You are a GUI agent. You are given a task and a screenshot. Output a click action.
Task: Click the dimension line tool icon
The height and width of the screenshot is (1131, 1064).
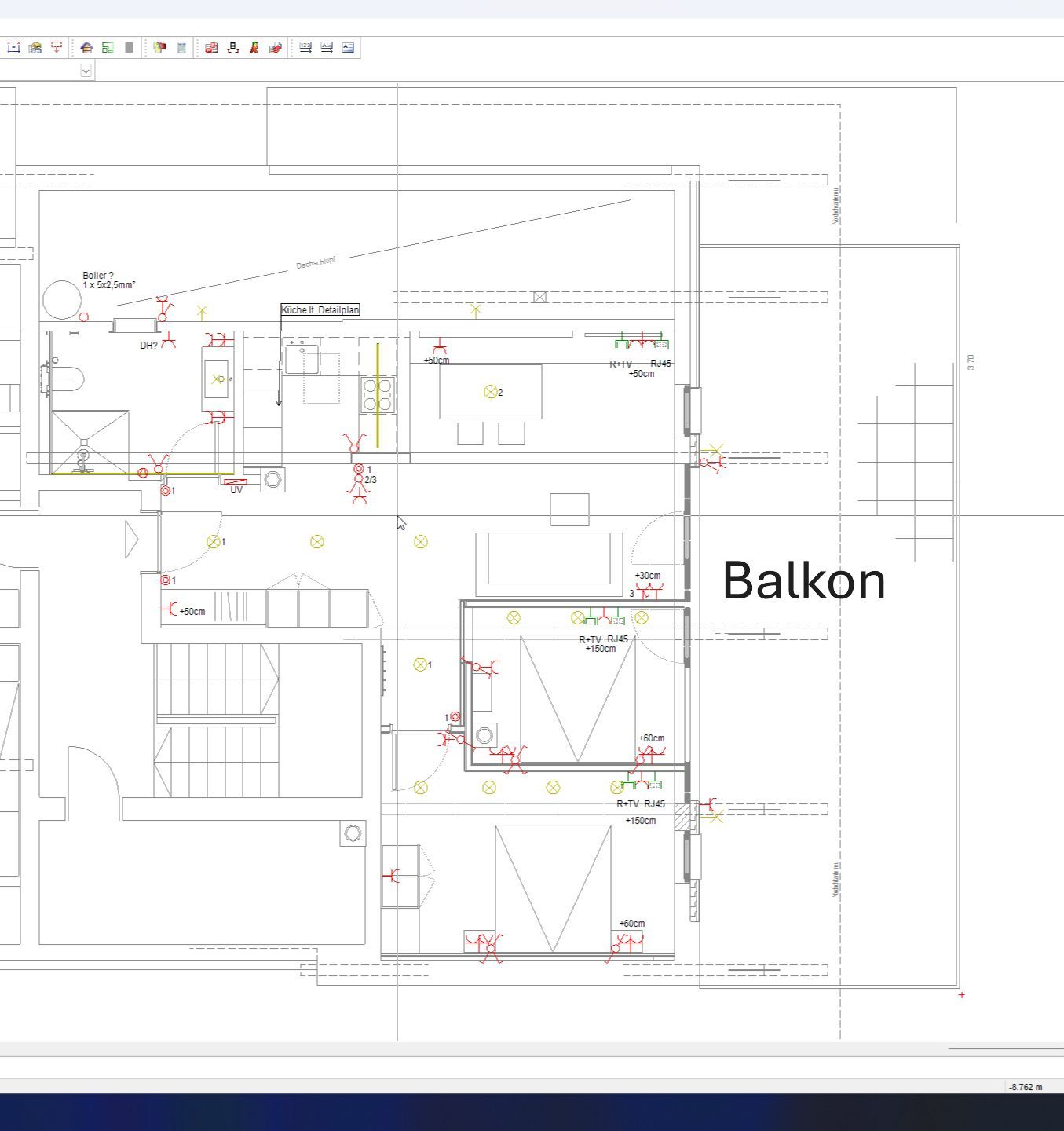(x=13, y=48)
